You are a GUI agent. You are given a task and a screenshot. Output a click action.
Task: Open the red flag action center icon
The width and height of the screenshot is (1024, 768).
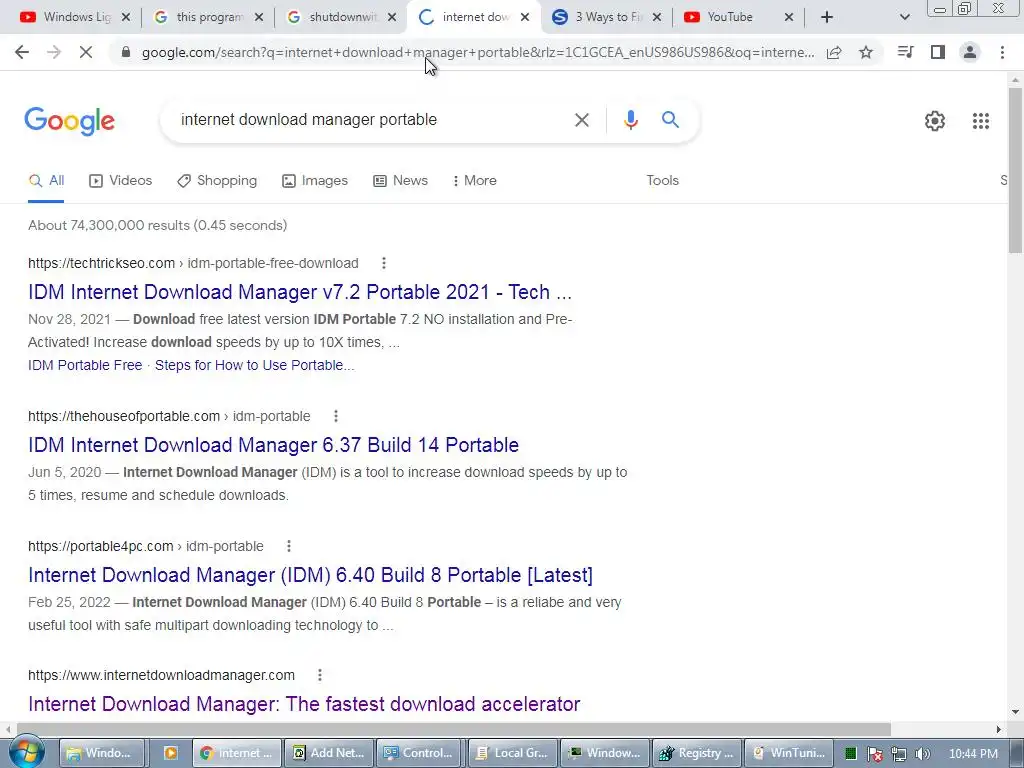point(874,754)
